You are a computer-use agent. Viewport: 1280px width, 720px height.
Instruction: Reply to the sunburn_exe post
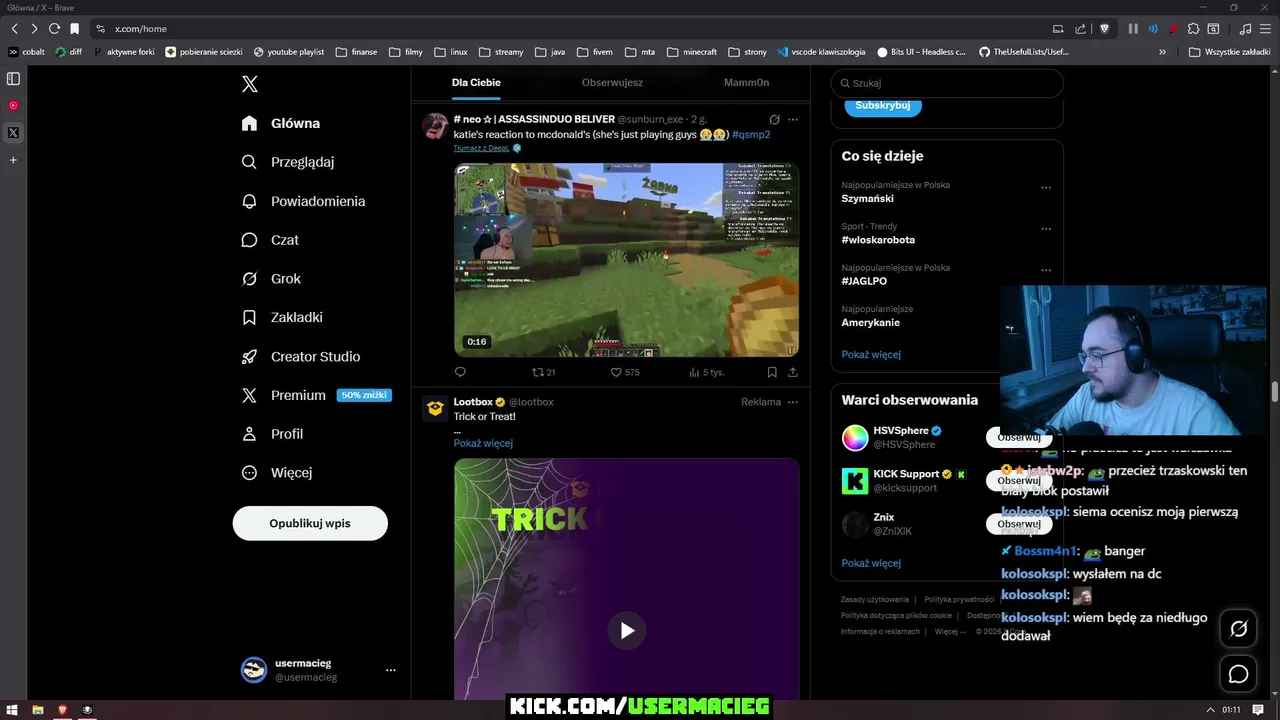[x=460, y=372]
